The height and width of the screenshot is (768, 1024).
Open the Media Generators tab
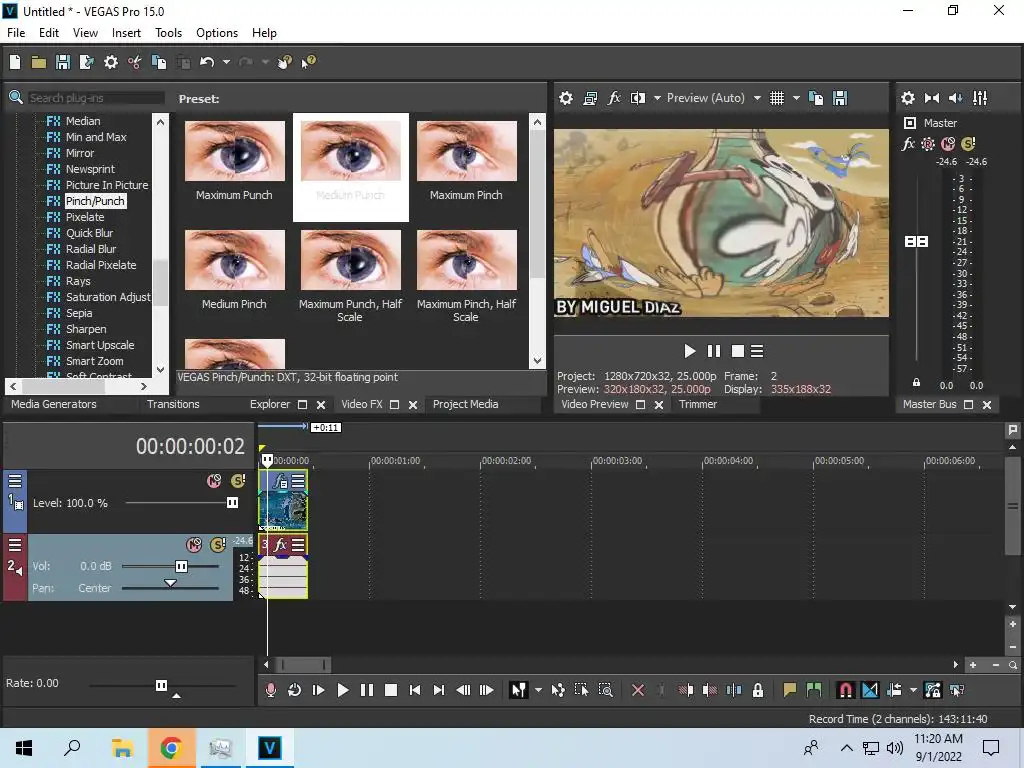[54, 404]
